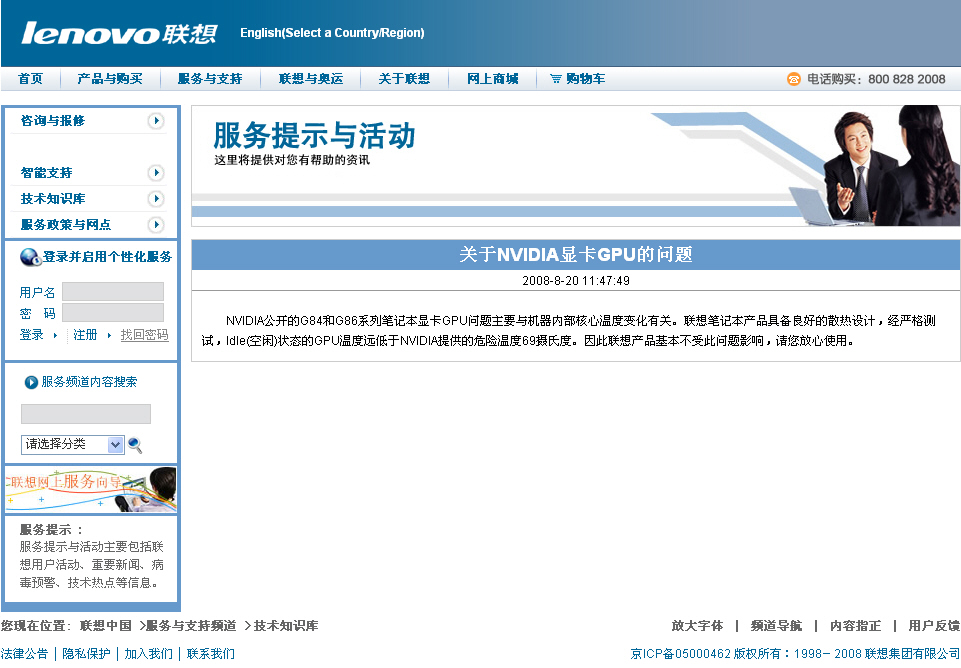Image resolution: width=961 pixels, height=668 pixels.
Task: Focus the 用户名 username field
Action: [x=113, y=291]
